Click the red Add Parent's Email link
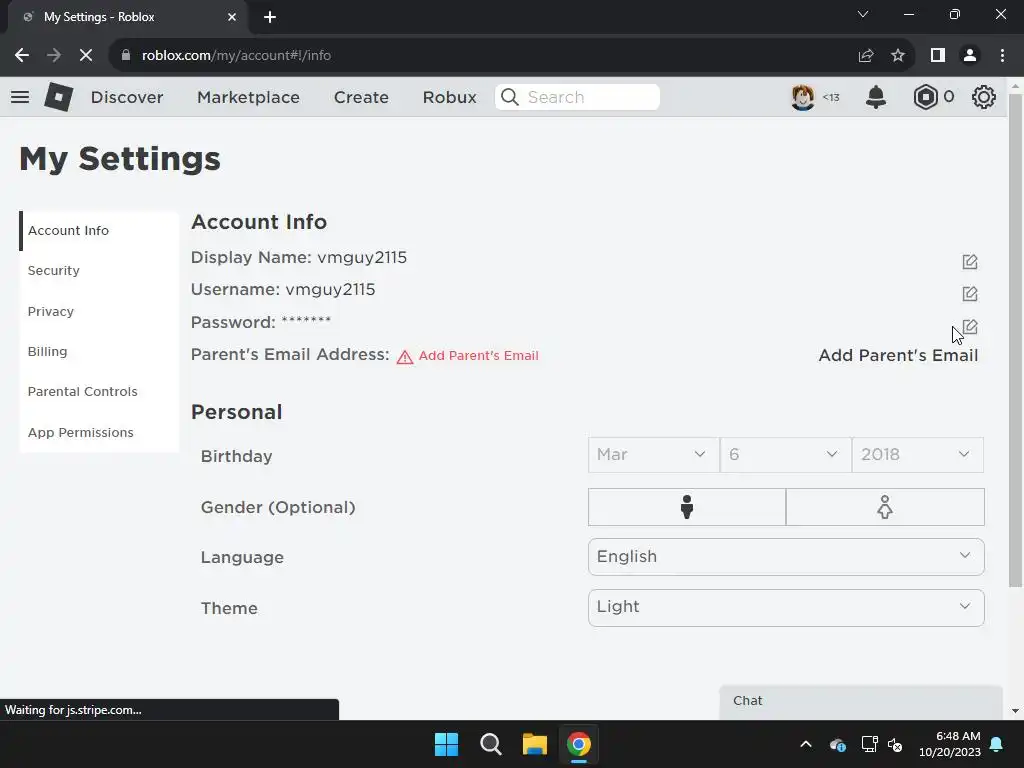This screenshot has height=768, width=1024. pos(478,356)
